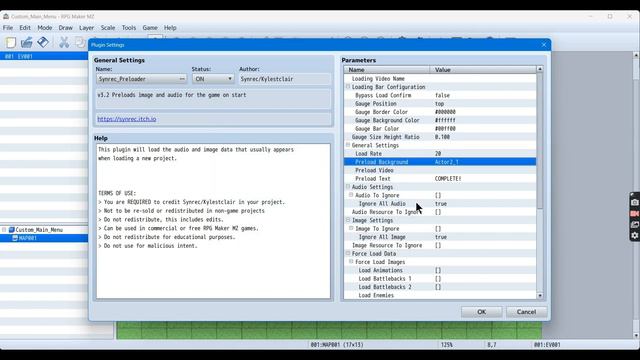
Task: Click the screenshot camera icon in overlay
Action: (634, 202)
